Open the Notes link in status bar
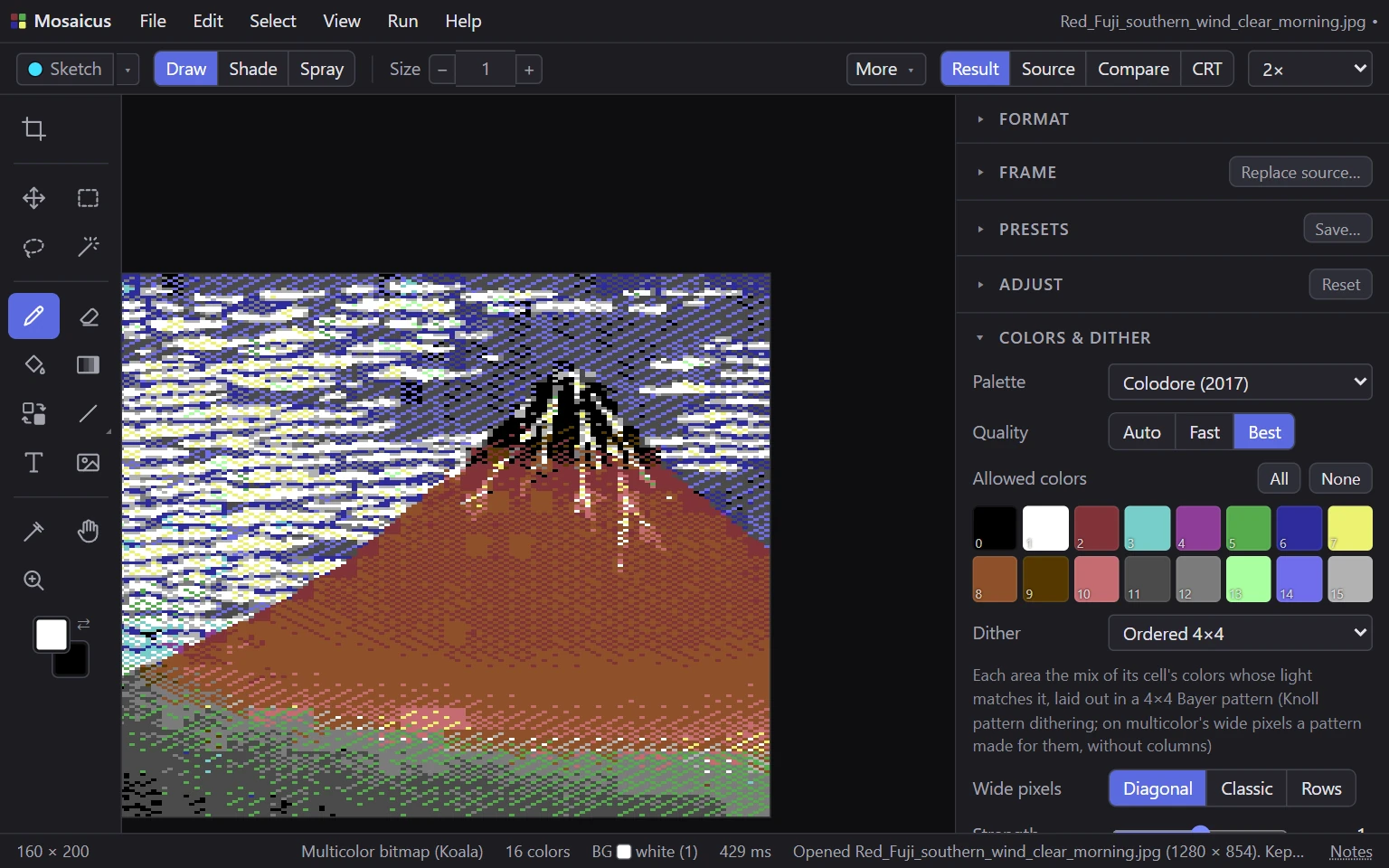 1351,852
